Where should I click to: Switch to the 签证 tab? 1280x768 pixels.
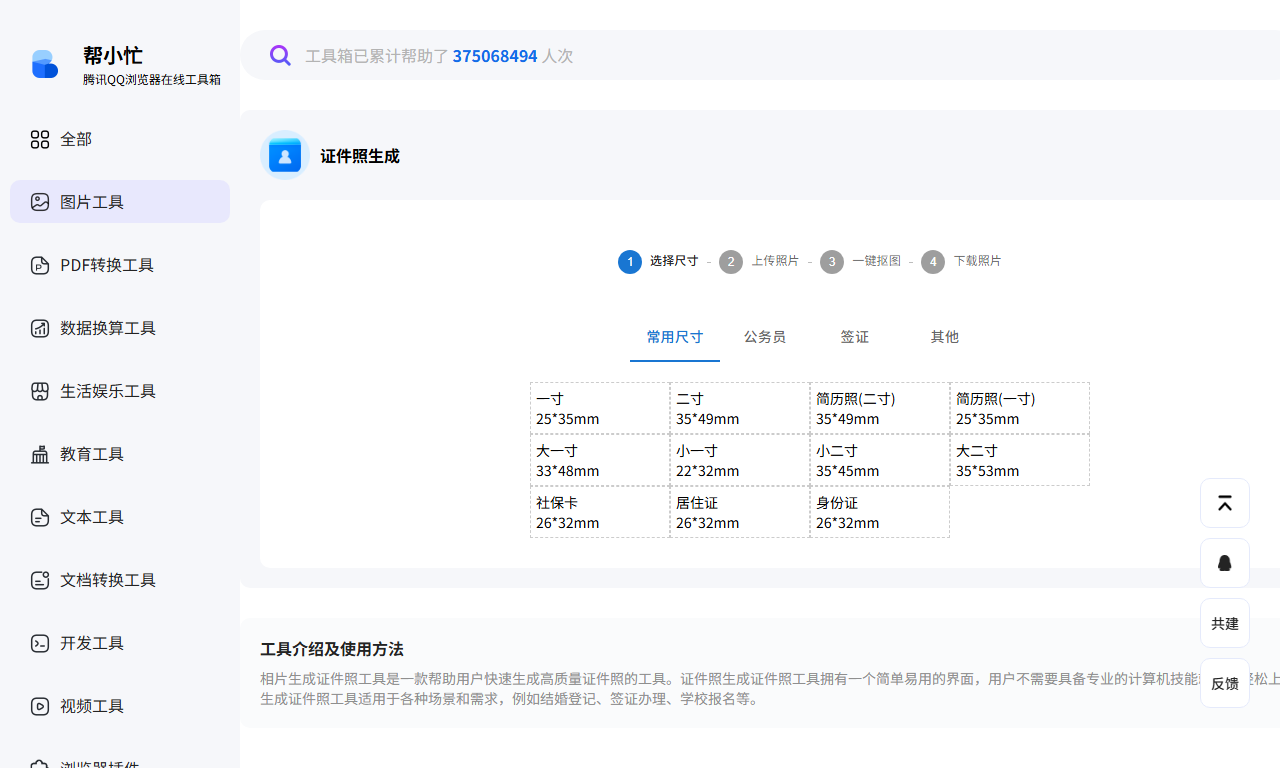(855, 337)
